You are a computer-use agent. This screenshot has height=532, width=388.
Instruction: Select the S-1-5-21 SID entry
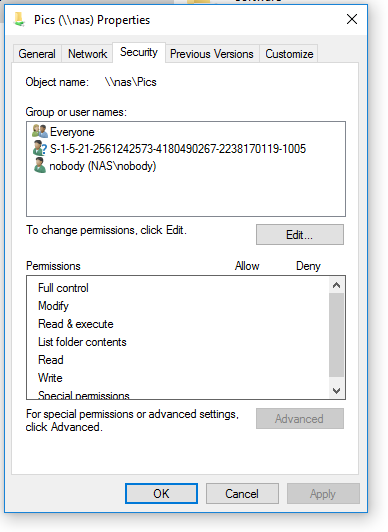(178, 149)
